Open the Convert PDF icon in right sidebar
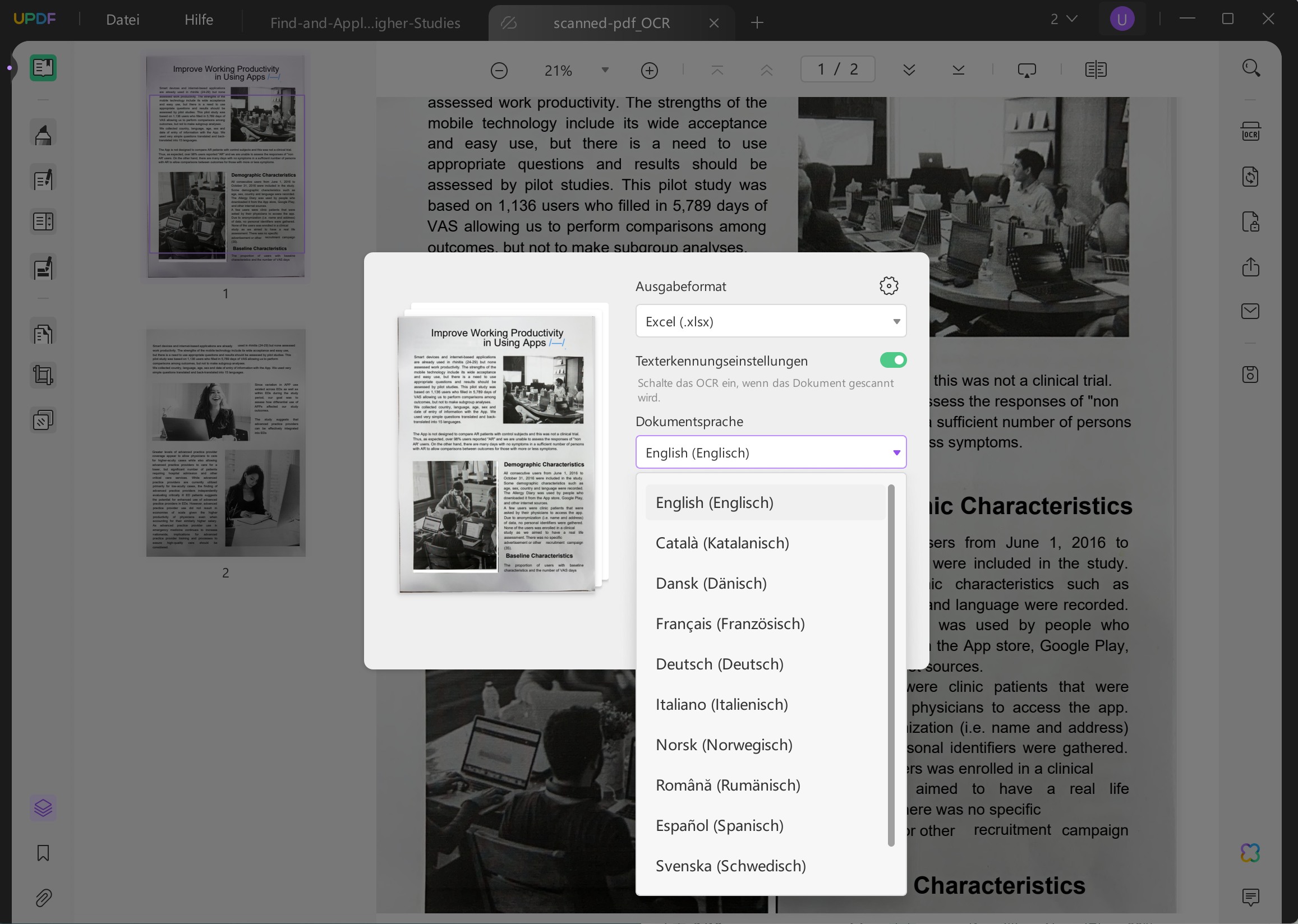 coord(1250,177)
